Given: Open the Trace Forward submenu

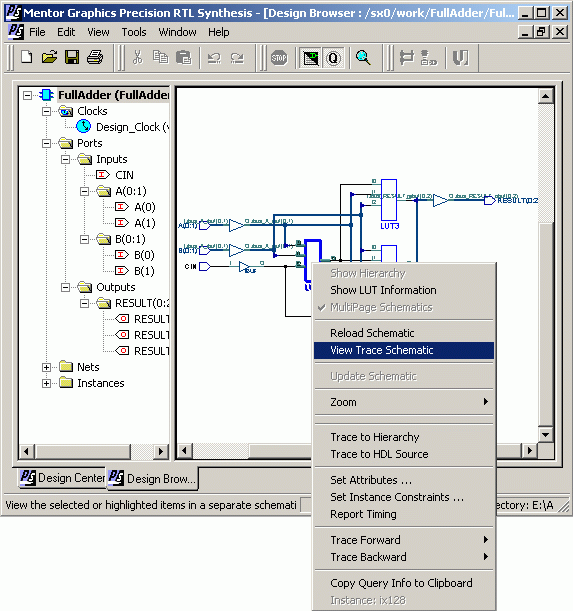Looking at the screenshot, I should tap(404, 540).
